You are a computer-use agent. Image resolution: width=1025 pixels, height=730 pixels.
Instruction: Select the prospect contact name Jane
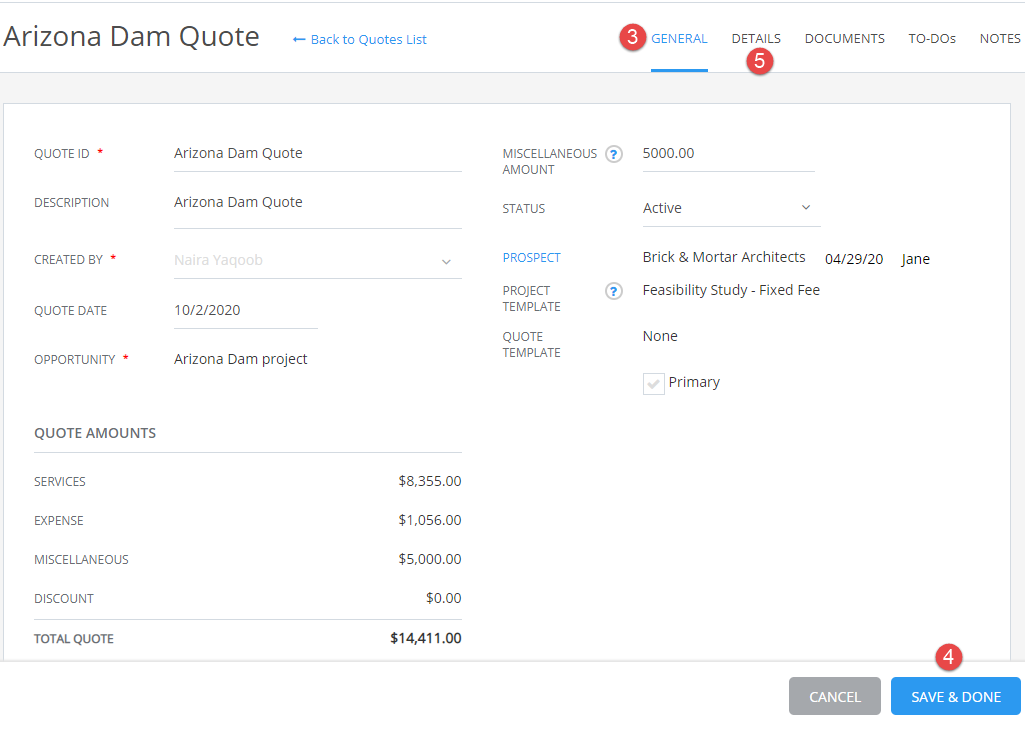915,259
